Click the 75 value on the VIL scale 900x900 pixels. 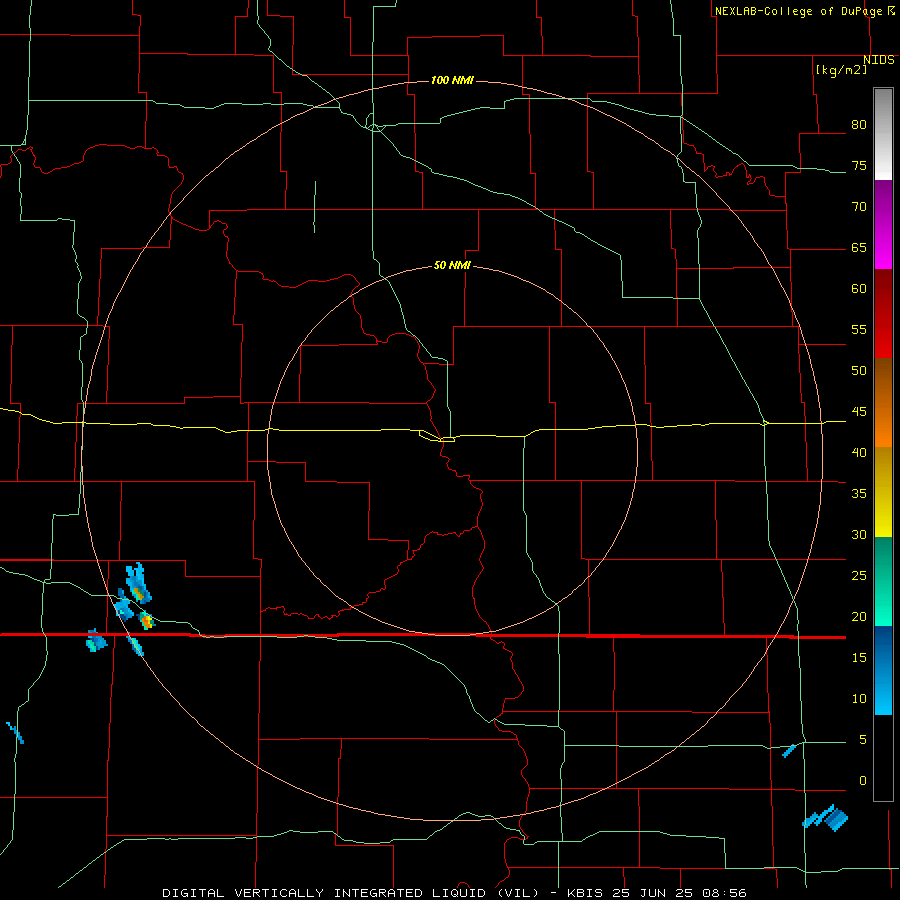(x=859, y=165)
